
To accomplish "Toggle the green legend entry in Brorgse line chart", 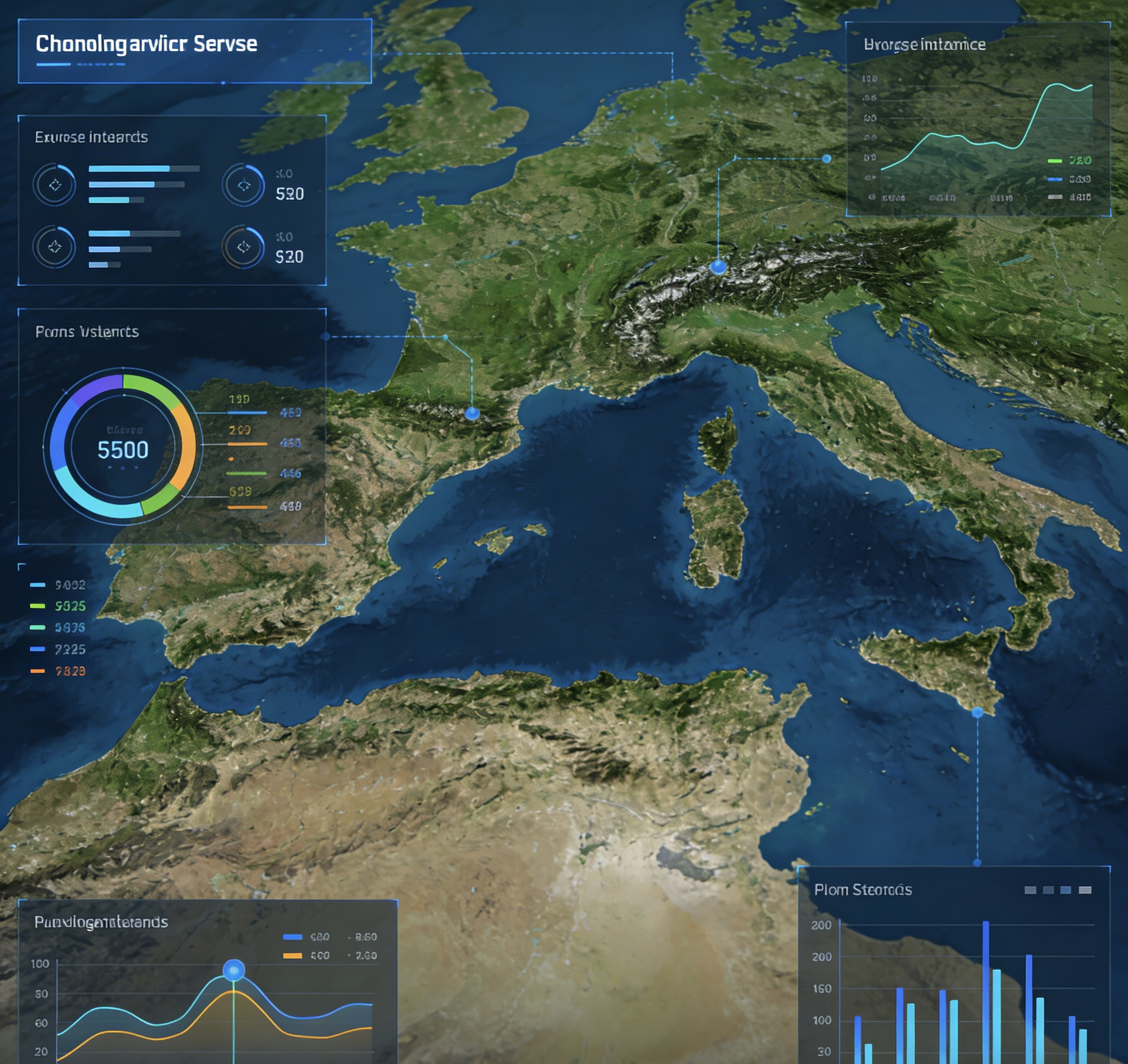I will (1055, 161).
